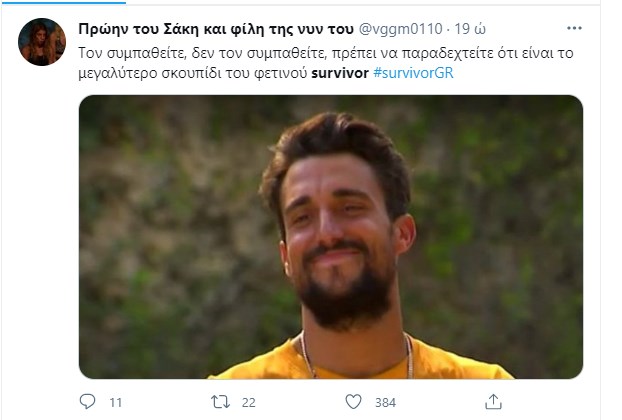622x420 pixels.
Task: Open the display name Πρώην του Σάκη
Action: click(x=215, y=29)
